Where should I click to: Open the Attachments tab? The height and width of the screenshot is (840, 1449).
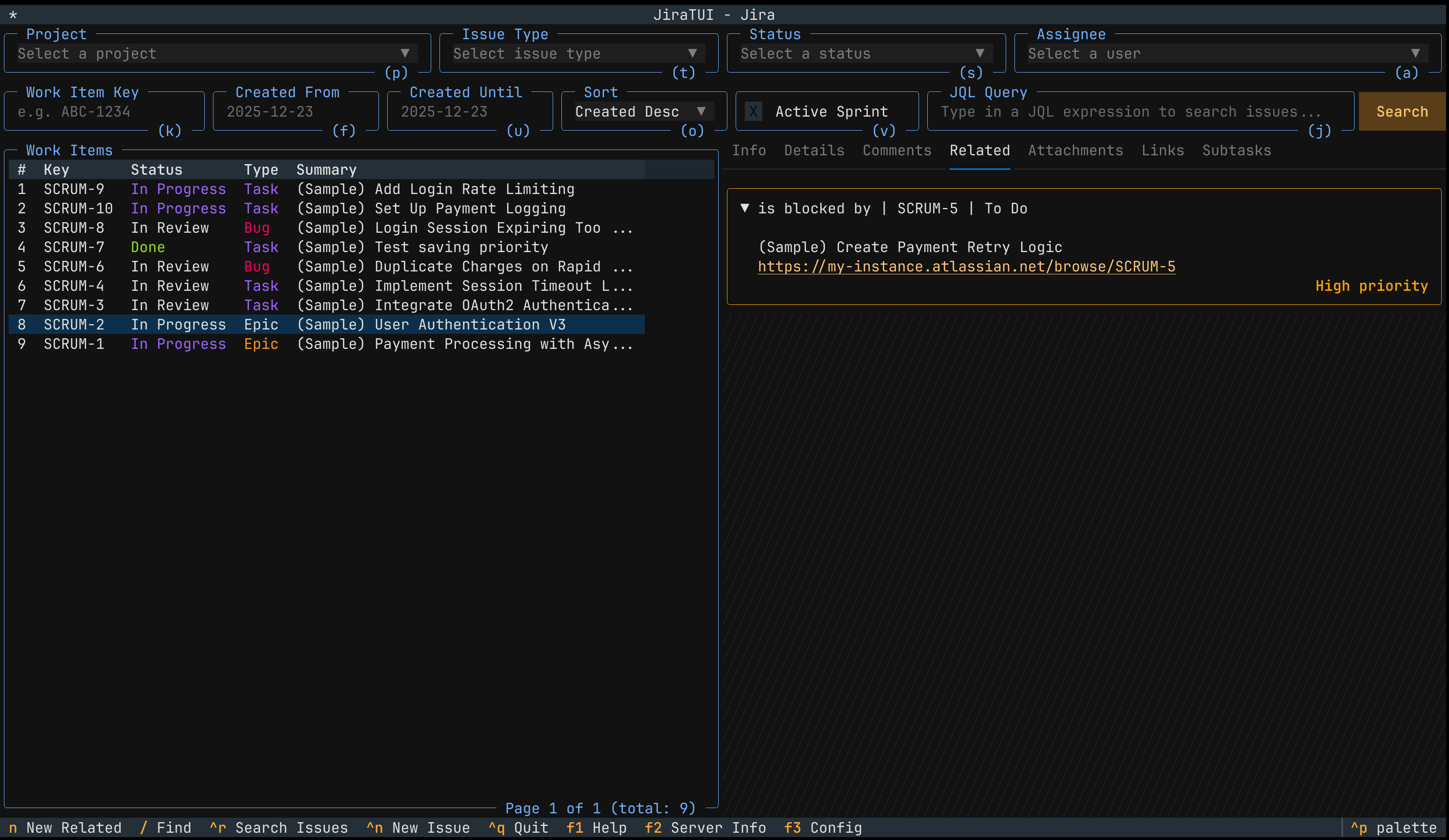point(1075,150)
